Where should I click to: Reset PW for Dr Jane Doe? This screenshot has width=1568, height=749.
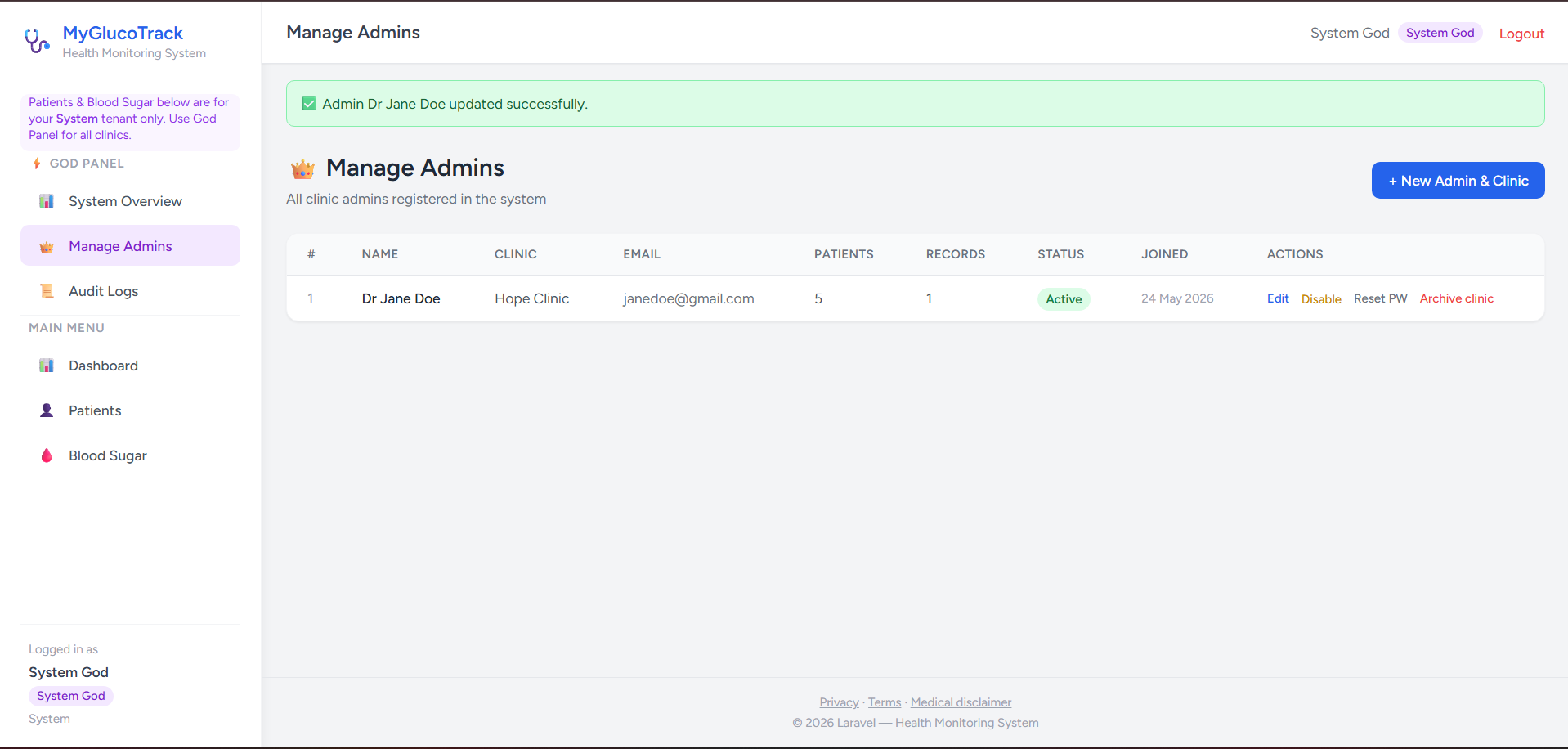[x=1380, y=298]
